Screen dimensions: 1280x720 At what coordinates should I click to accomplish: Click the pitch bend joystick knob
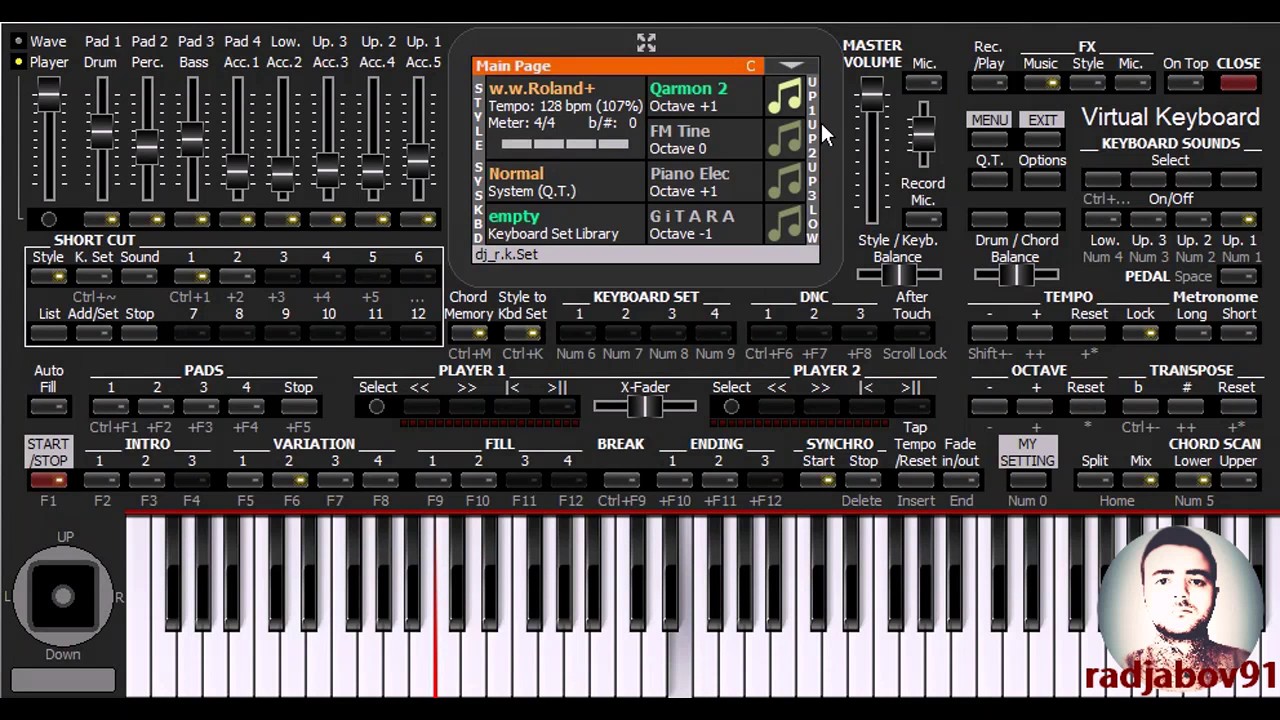(x=63, y=596)
